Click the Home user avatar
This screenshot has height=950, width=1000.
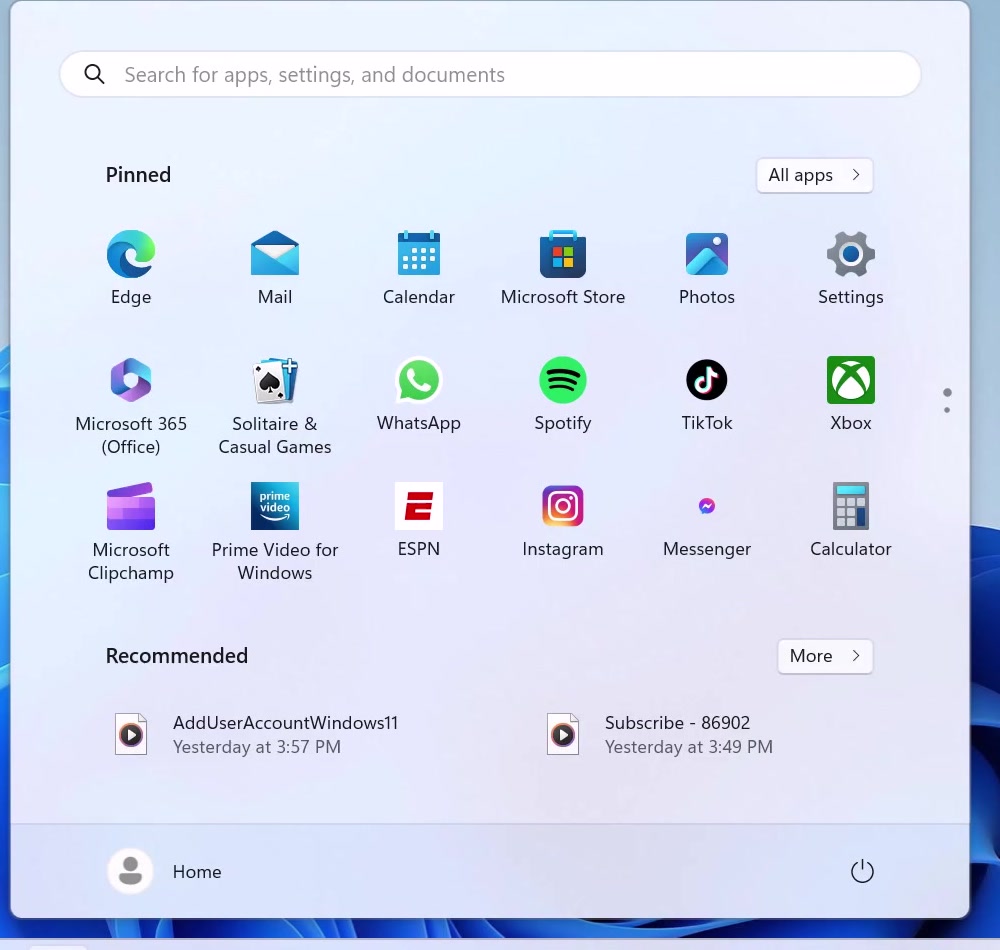[131, 872]
